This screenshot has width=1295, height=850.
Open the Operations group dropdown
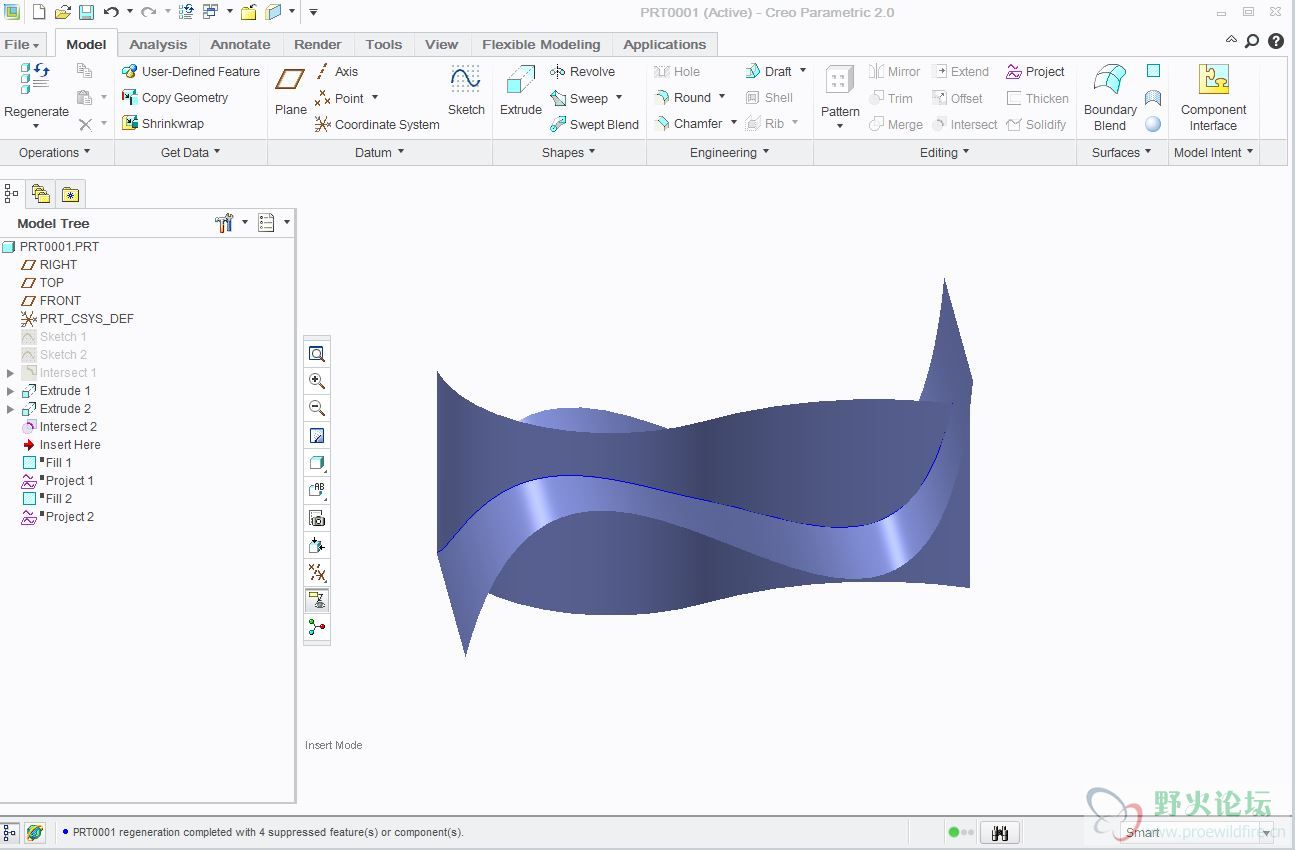pos(55,153)
